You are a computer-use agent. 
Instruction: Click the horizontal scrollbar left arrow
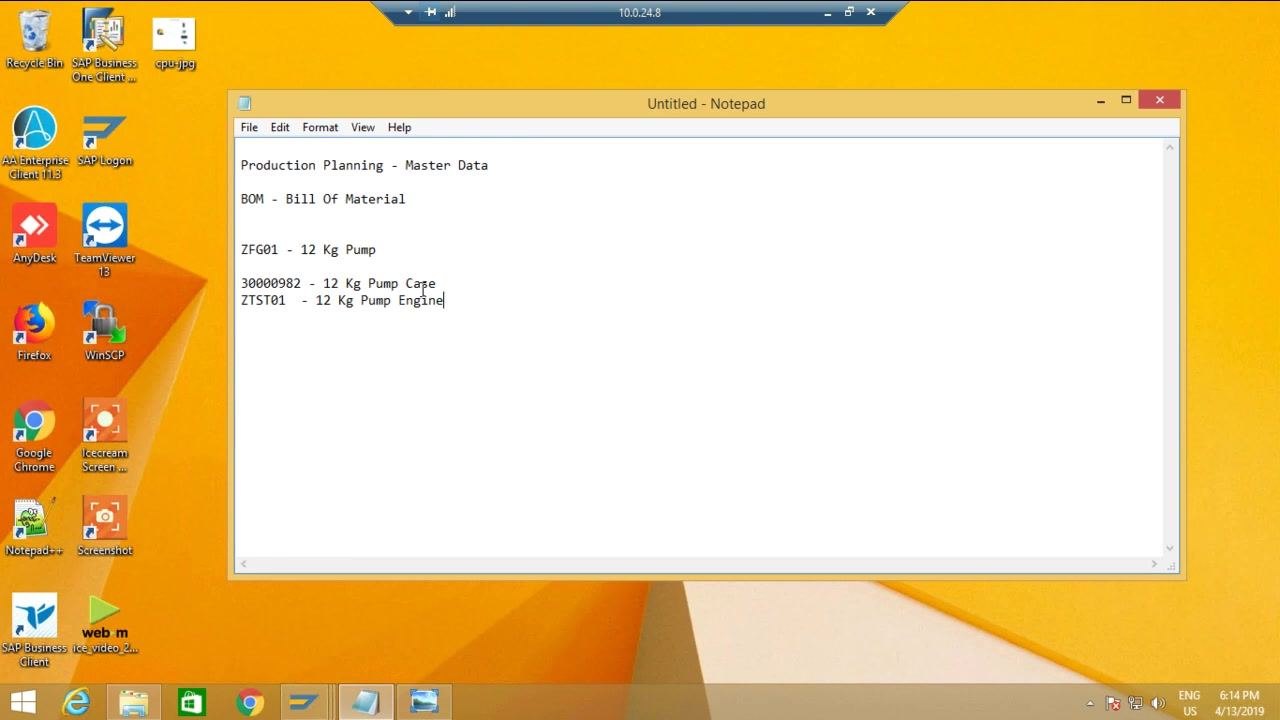click(x=243, y=564)
